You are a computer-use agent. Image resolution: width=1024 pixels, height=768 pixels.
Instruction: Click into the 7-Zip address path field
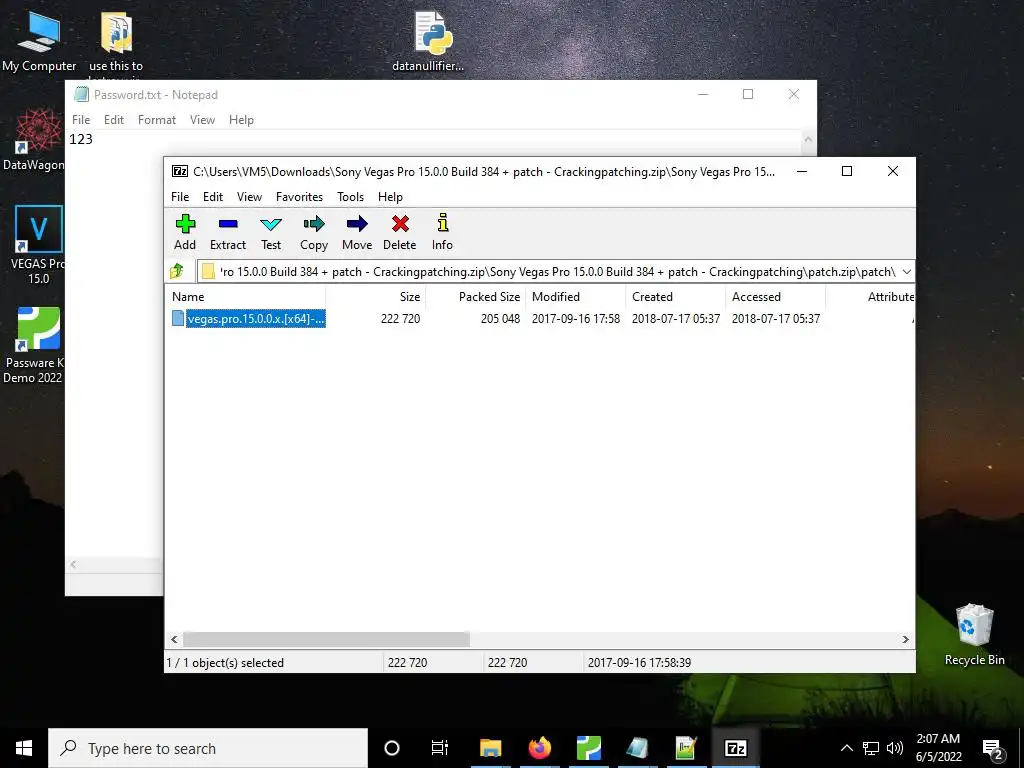click(549, 272)
